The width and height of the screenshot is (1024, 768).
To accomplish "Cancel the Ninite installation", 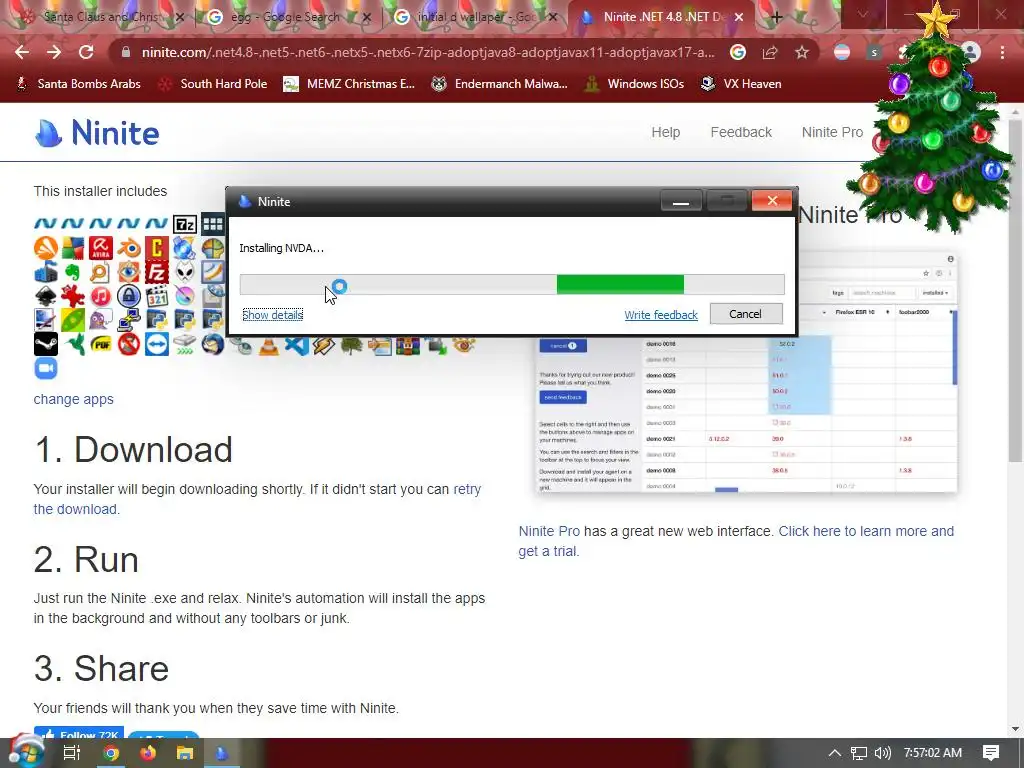I will click(x=746, y=314).
